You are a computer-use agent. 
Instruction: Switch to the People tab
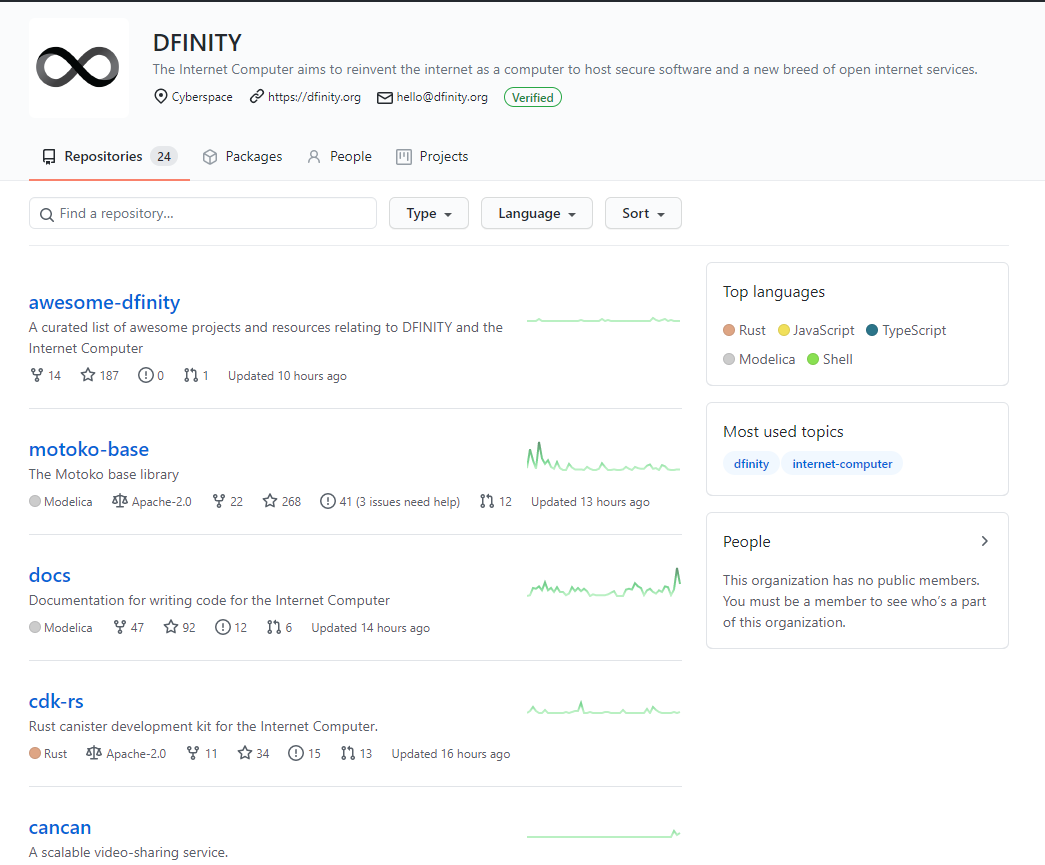coord(339,157)
